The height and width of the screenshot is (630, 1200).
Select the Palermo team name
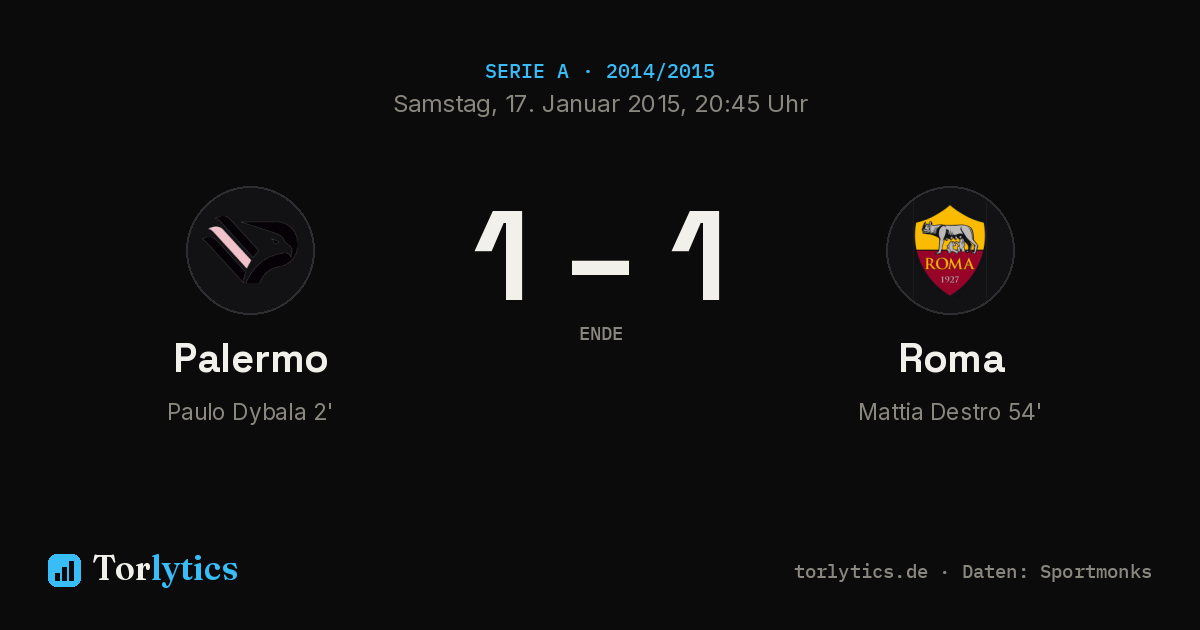pyautogui.click(x=250, y=358)
